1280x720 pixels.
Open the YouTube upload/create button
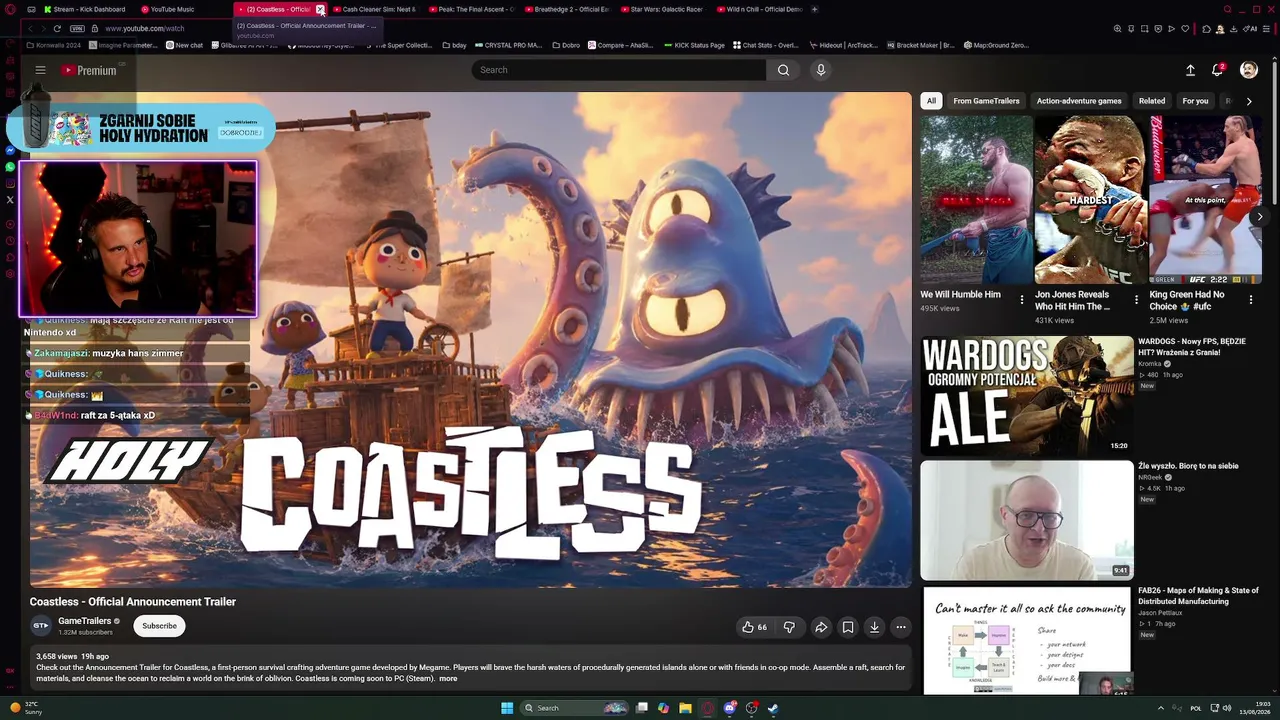pyautogui.click(x=1190, y=70)
